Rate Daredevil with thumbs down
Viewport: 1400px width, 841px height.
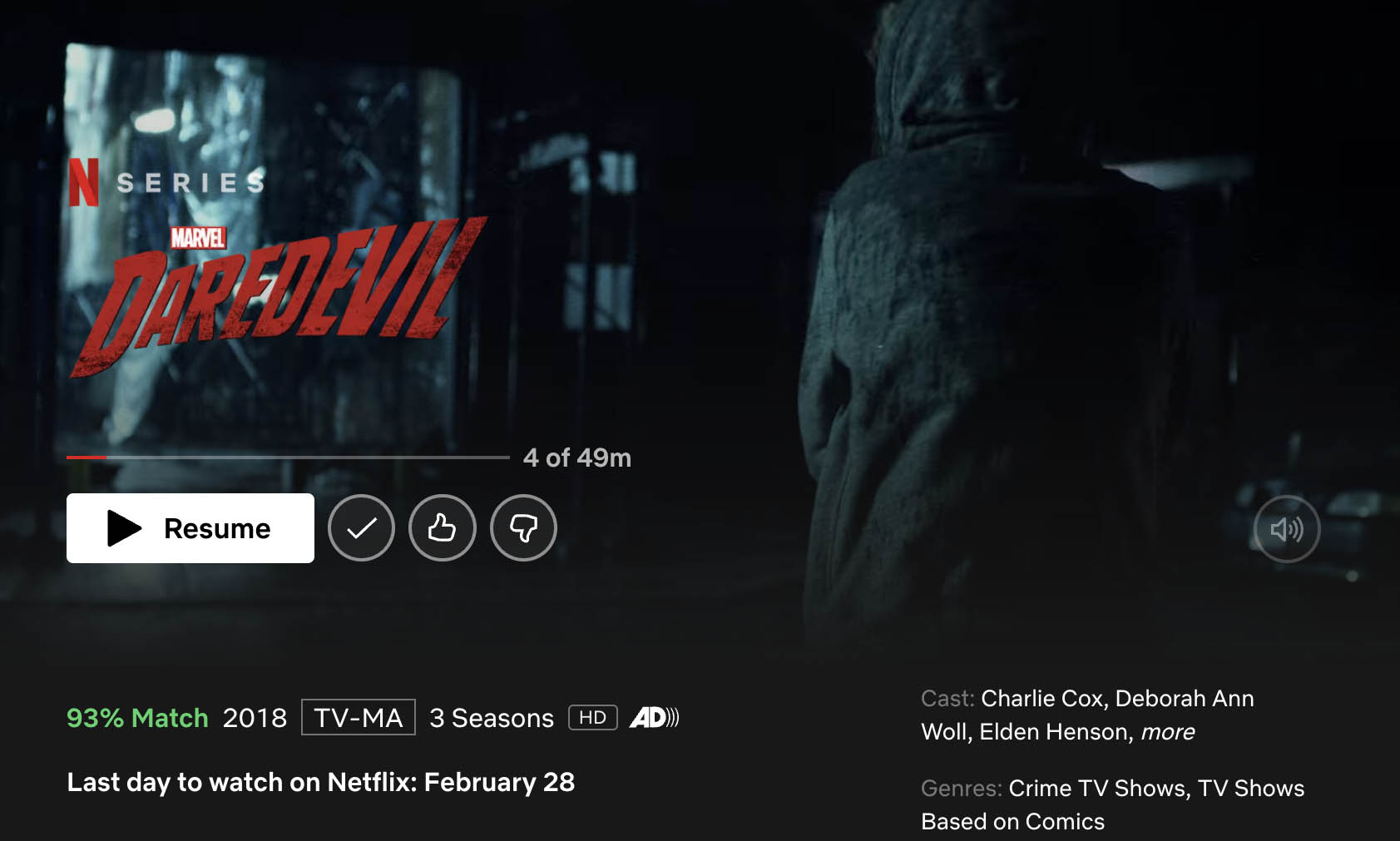523,528
